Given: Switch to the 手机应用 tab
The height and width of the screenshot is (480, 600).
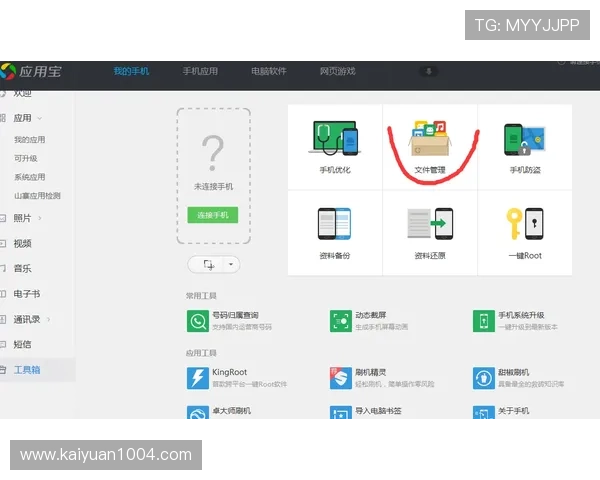Looking at the screenshot, I should tap(200, 72).
